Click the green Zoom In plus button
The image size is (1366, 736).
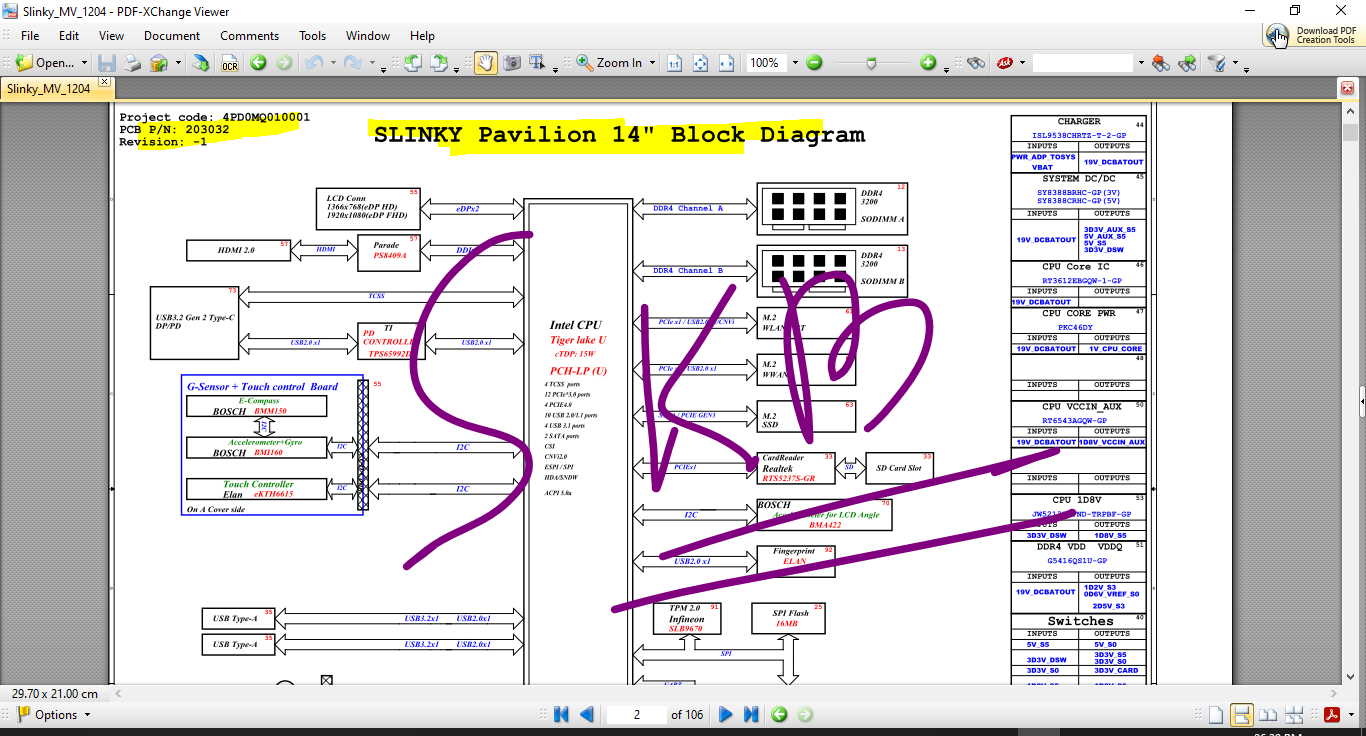pyautogui.click(x=928, y=63)
